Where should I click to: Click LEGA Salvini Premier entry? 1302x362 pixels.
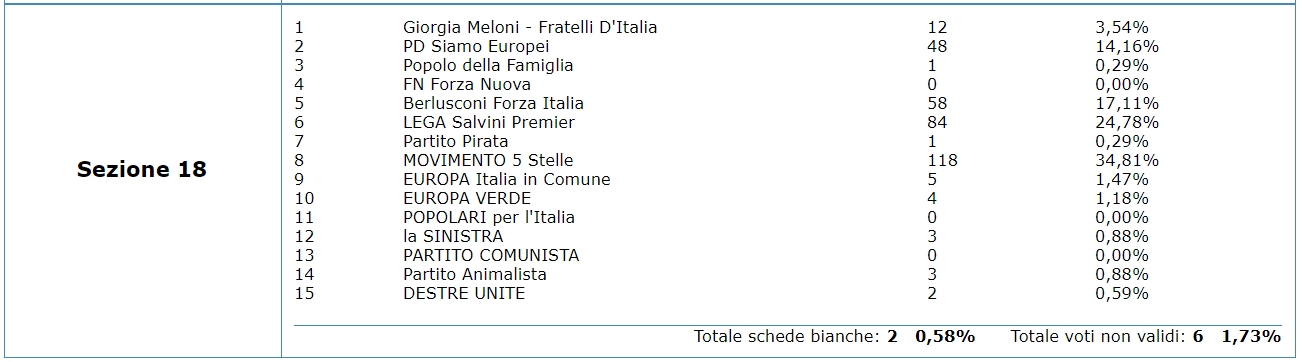489,122
